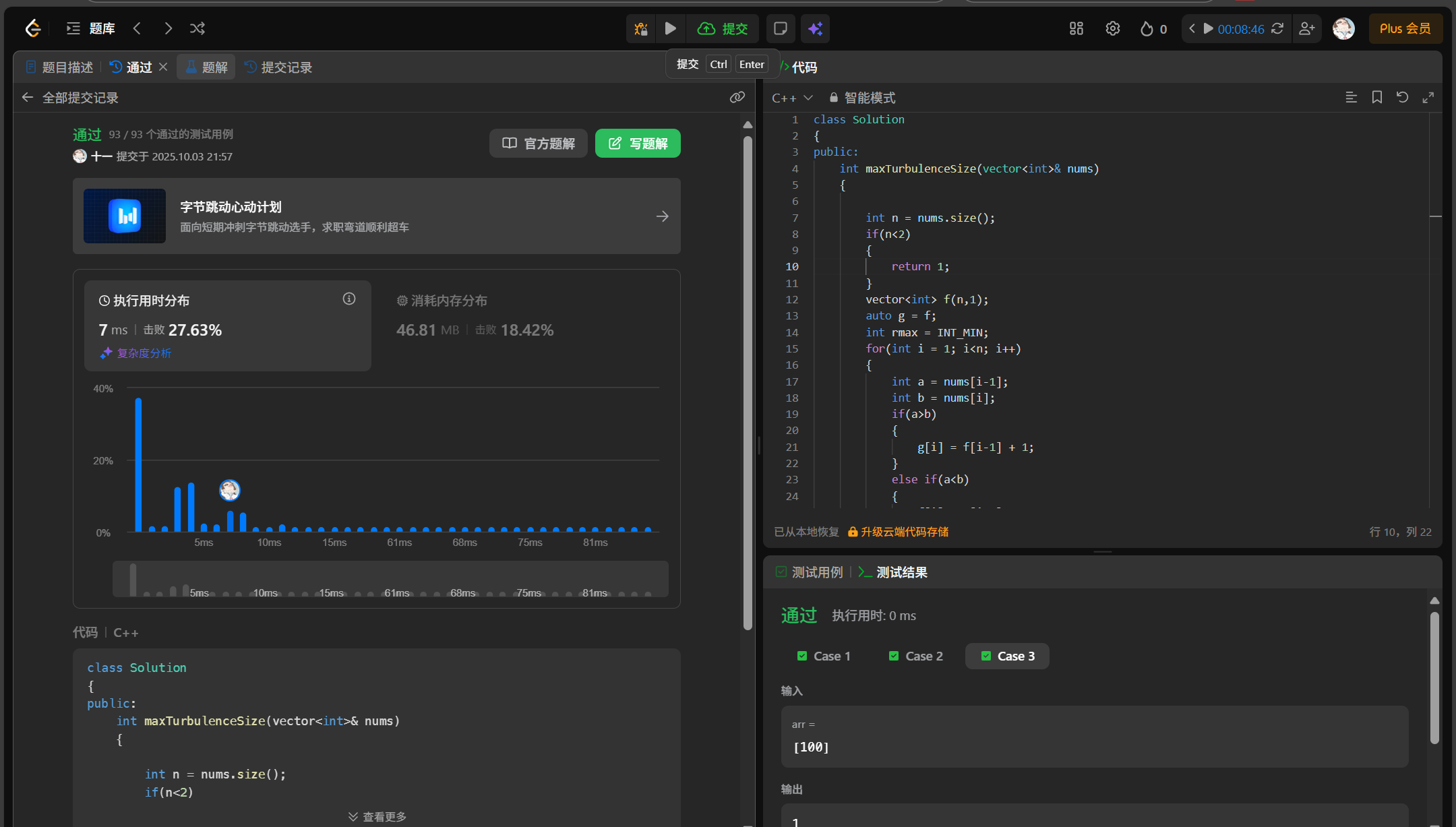Open the notes sticky icon
The image size is (1456, 827).
[781, 29]
